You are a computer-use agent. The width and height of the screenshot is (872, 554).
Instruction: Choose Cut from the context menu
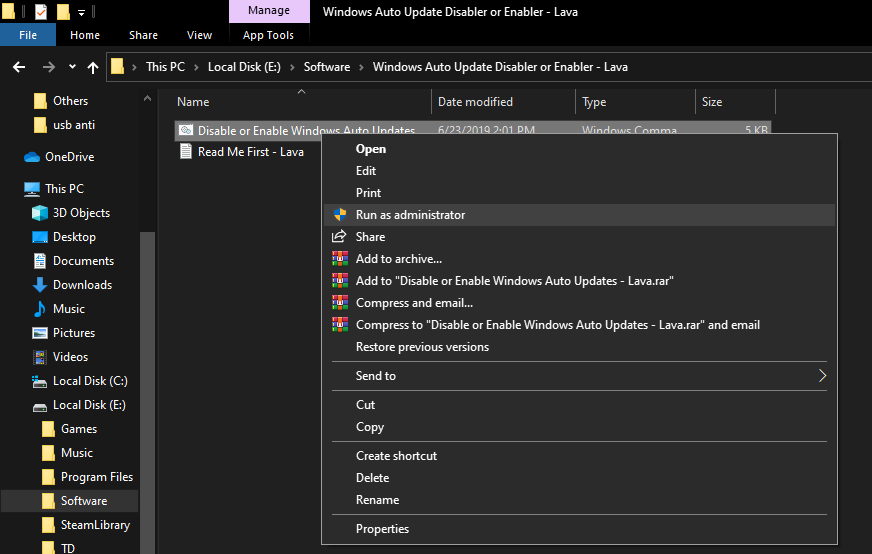tap(579, 405)
